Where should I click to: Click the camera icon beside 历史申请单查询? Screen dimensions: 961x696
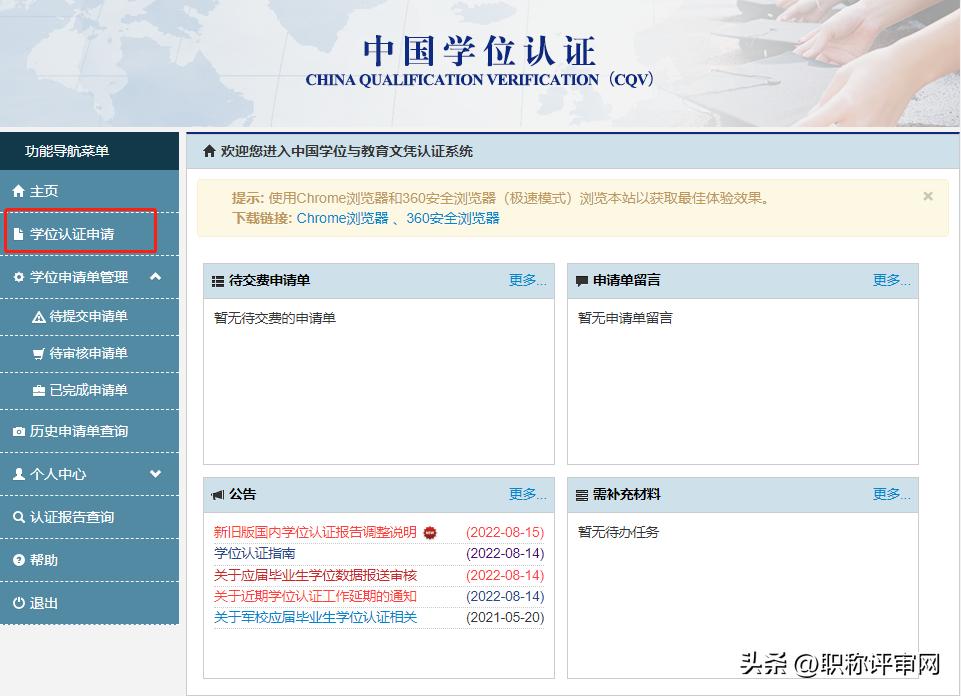coord(18,430)
